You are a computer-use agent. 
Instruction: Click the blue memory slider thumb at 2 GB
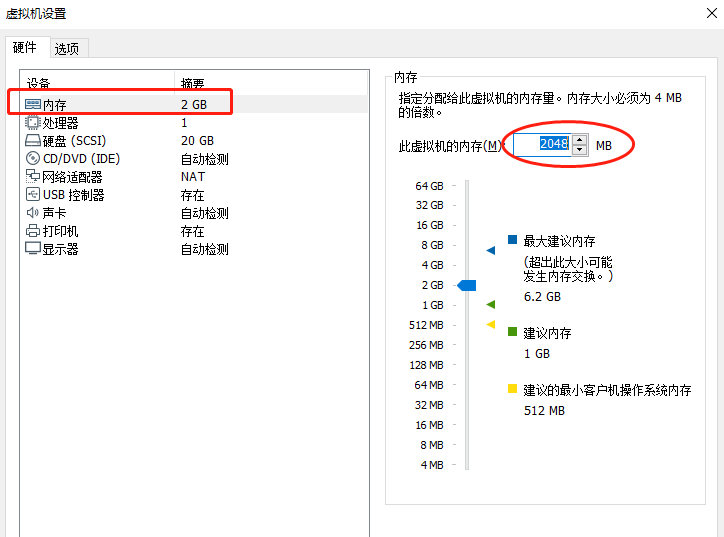coord(467,285)
